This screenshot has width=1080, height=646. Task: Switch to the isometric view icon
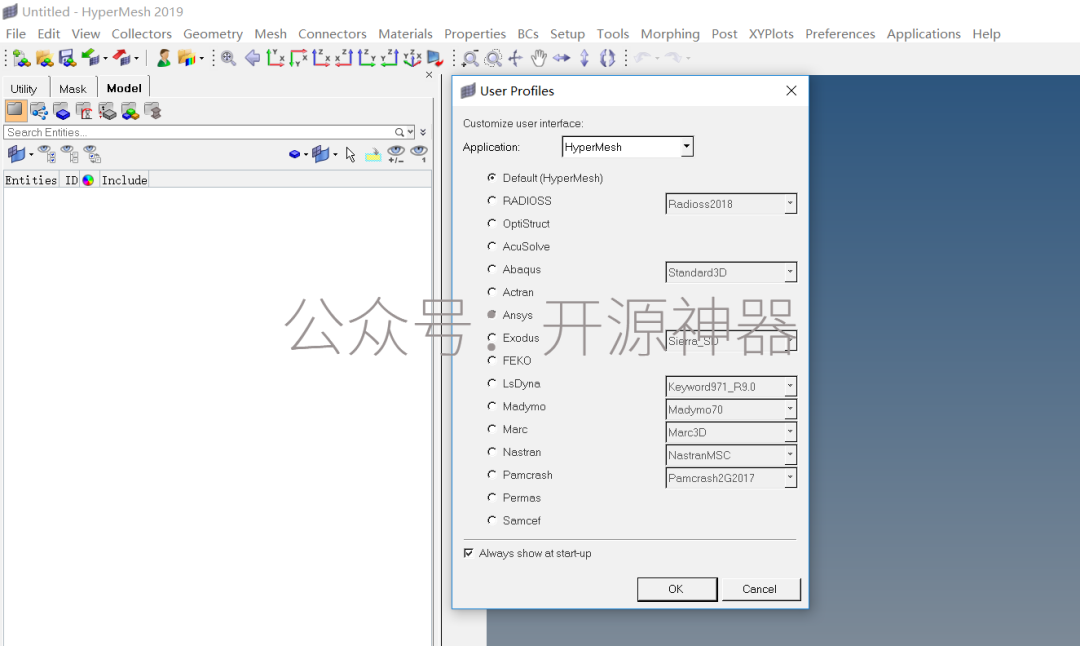[x=412, y=59]
